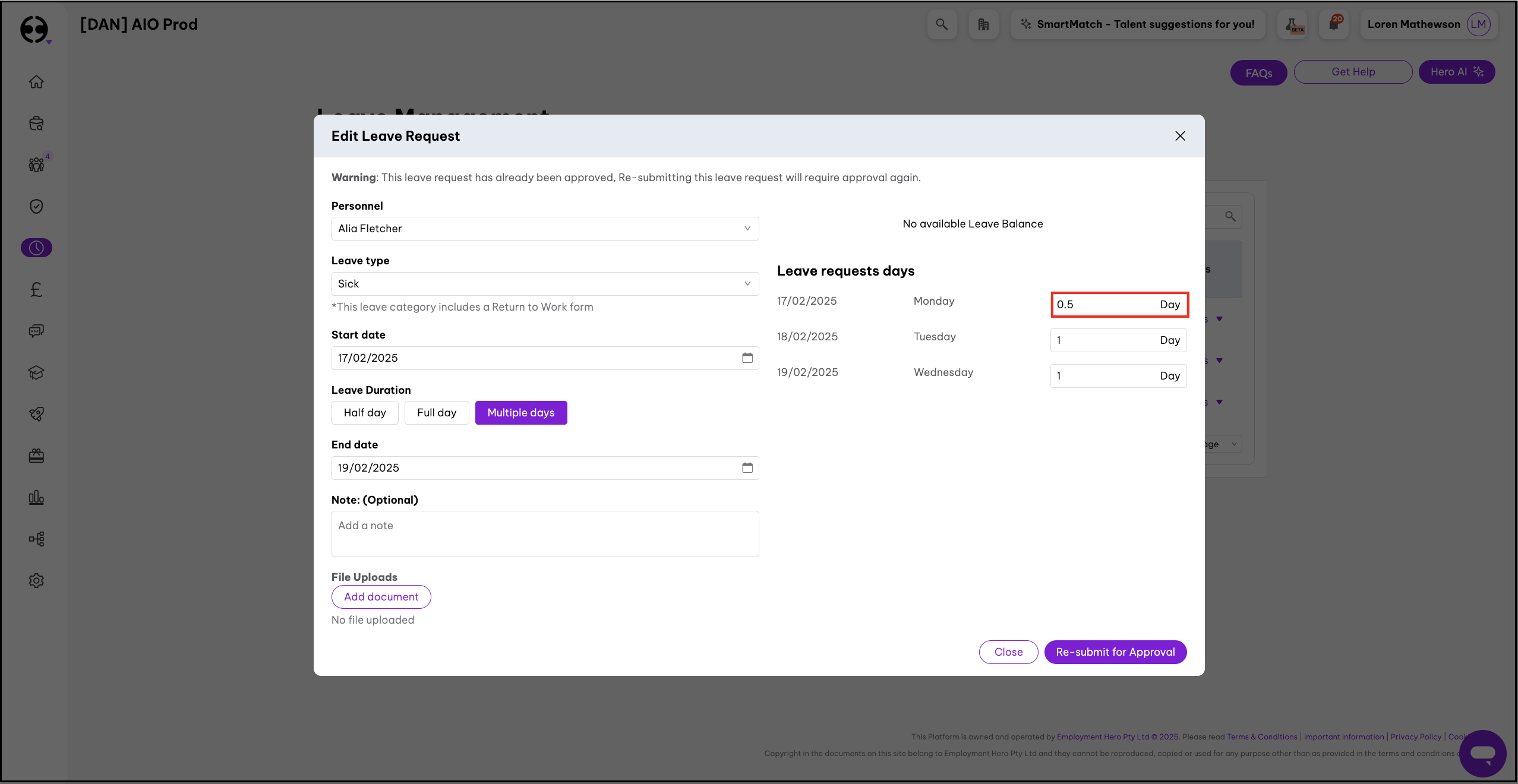The image size is (1518, 784).
Task: Open the shield compliance sidebar icon
Action: (36, 206)
